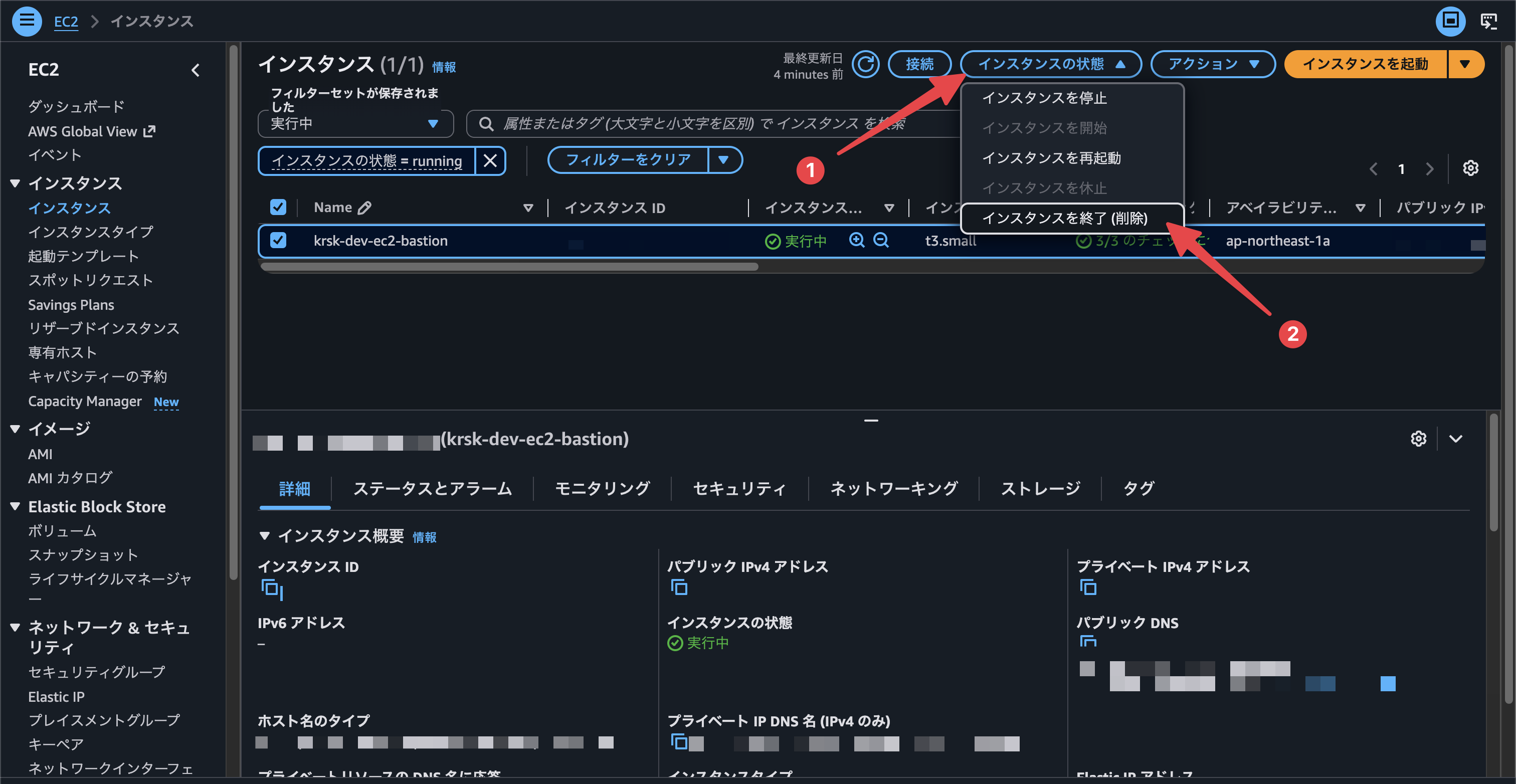1516x784 pixels.
Task: Open Elastic IP in the sidebar
Action: [57, 697]
